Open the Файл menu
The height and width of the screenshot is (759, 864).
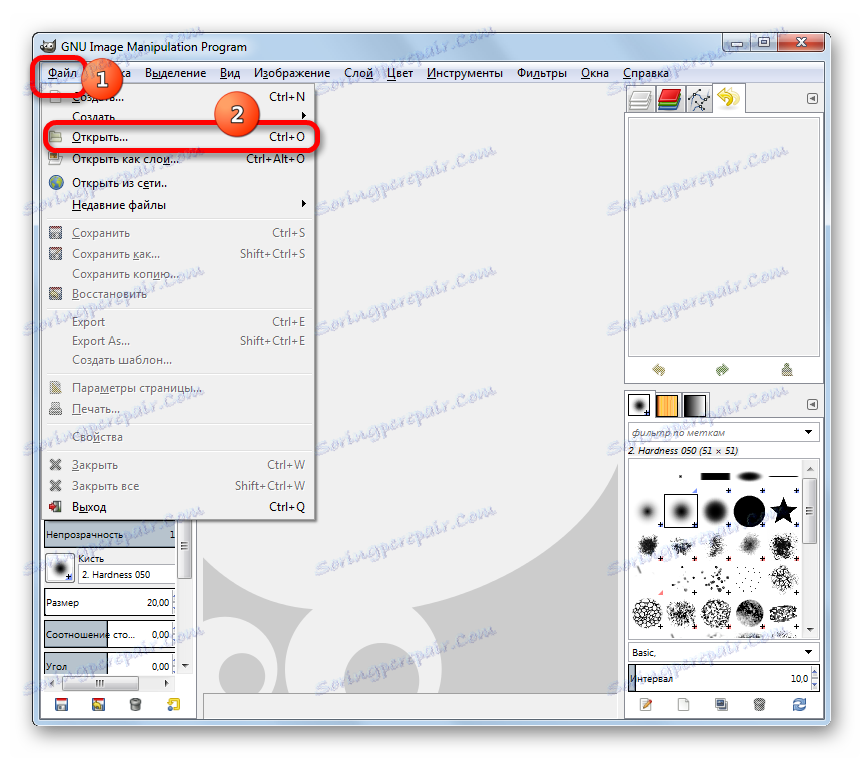click(x=62, y=73)
